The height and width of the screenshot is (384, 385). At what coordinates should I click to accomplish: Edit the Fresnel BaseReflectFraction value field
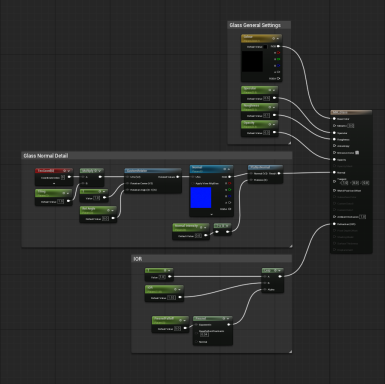[204, 334]
